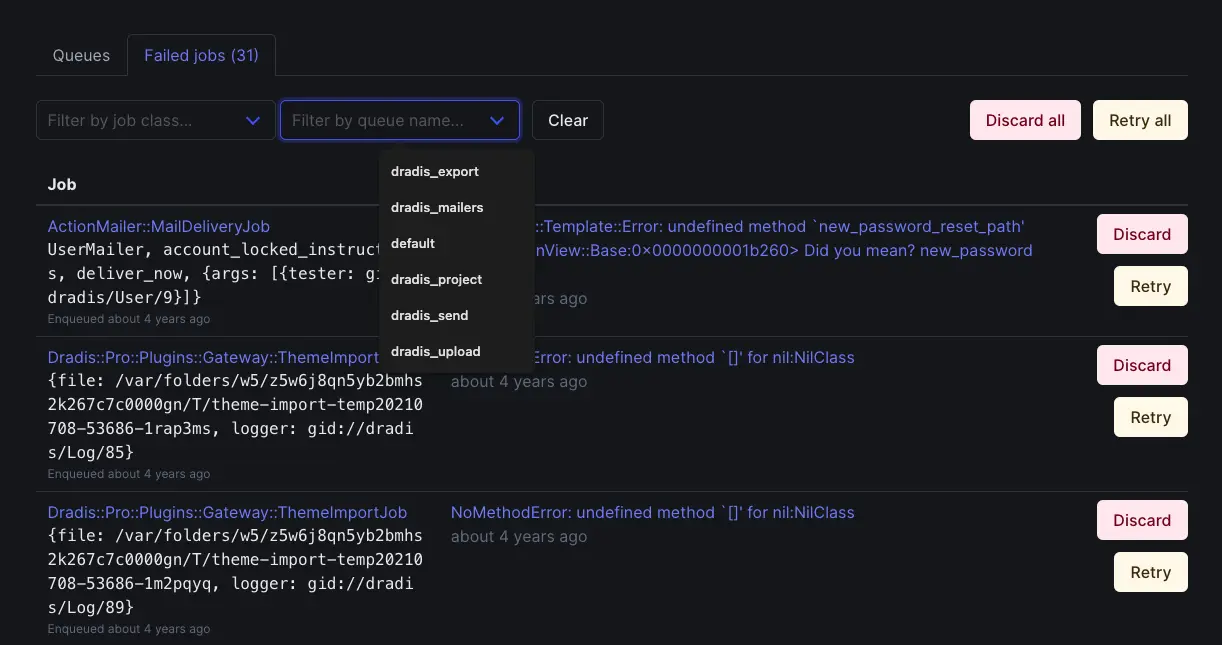
Task: Click the chevron on the queue name filter
Action: [497, 119]
